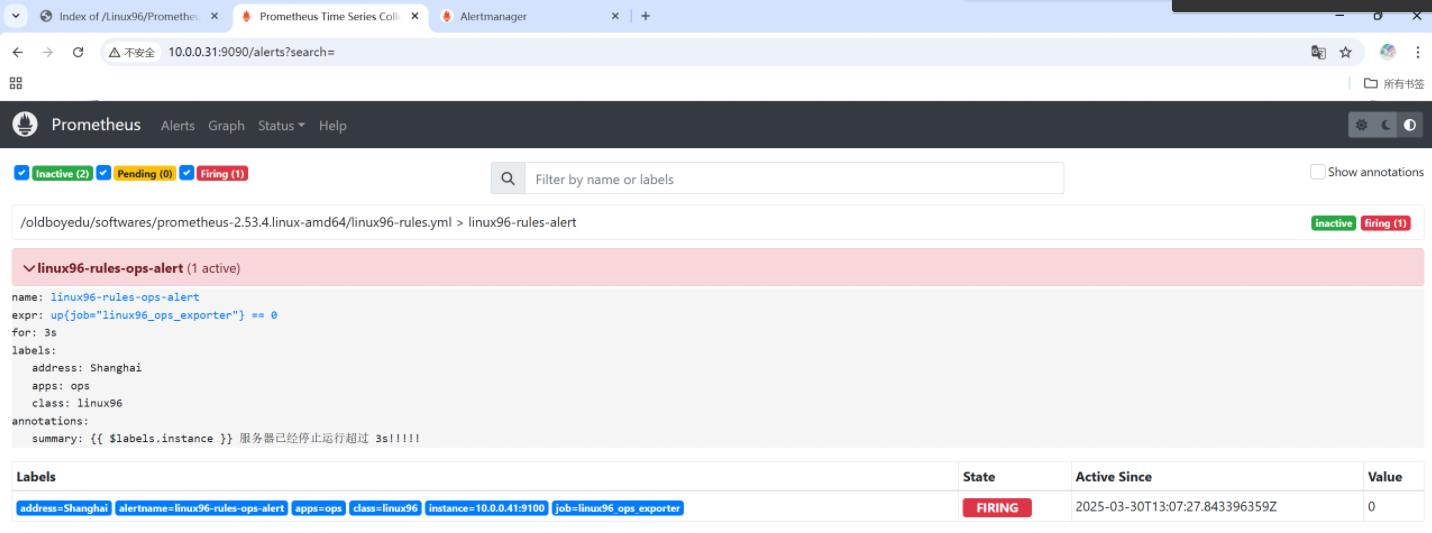
Task: Click the linux96-rules.yml rule group path
Action: pyautogui.click(x=298, y=222)
